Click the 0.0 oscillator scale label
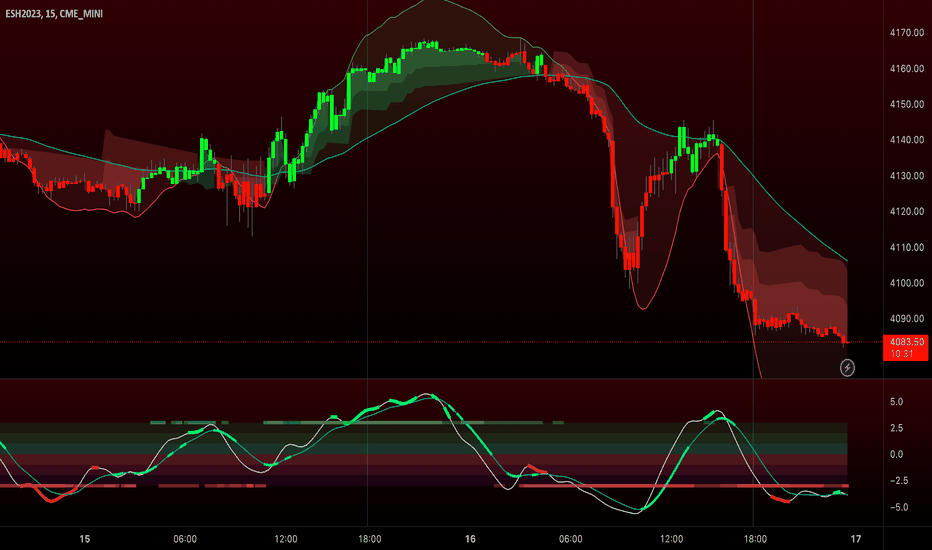 (896, 454)
